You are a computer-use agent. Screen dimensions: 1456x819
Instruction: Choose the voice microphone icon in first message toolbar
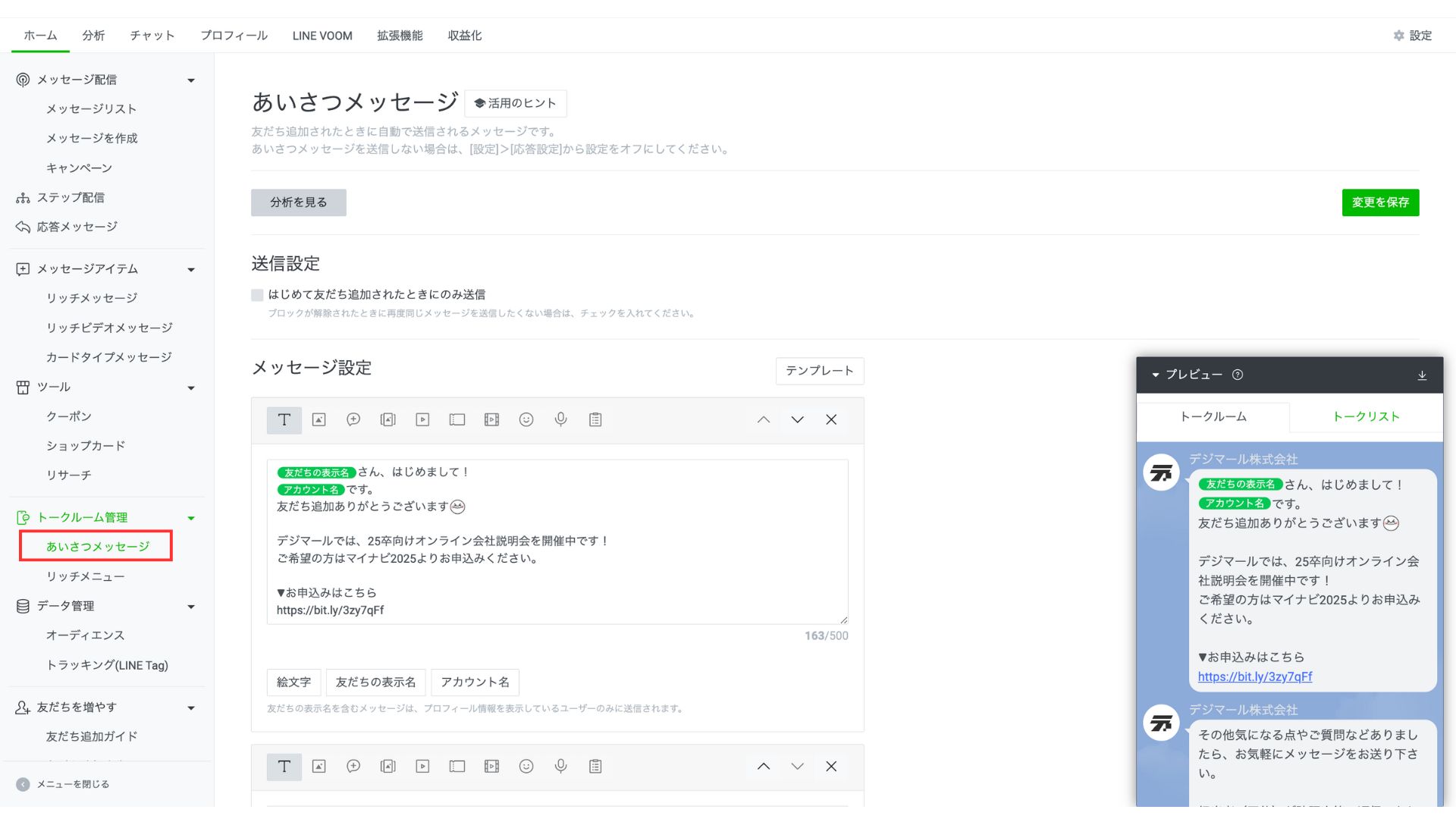561,420
